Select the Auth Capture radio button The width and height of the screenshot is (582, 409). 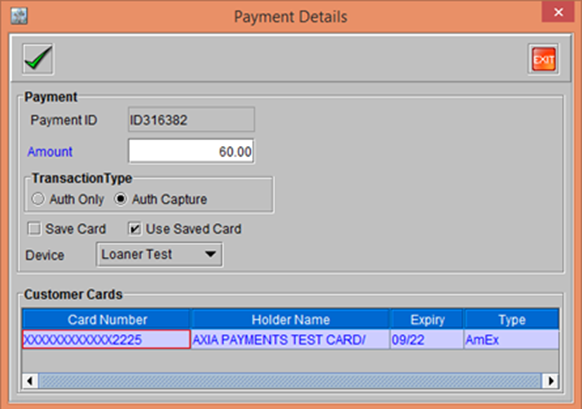click(x=120, y=199)
